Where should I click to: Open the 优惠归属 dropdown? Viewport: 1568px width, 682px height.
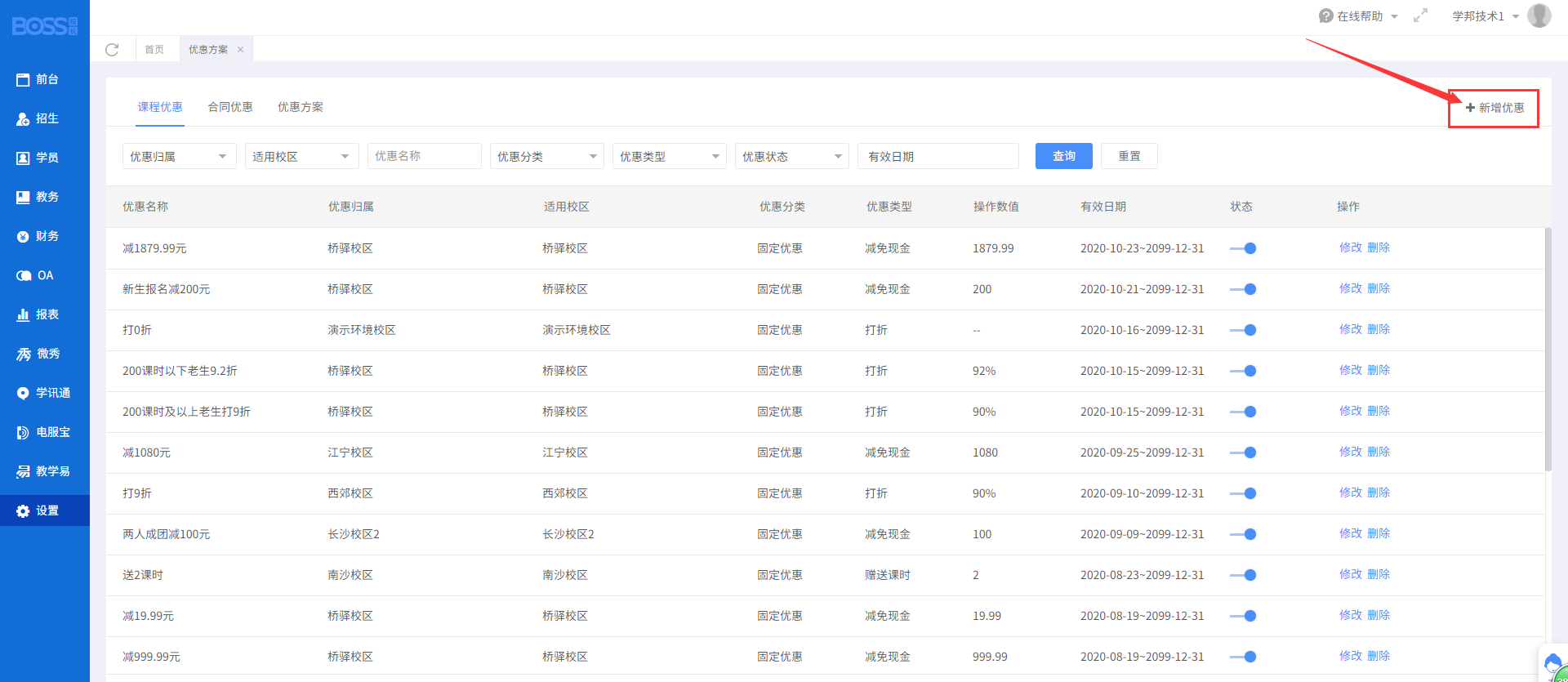(x=180, y=156)
